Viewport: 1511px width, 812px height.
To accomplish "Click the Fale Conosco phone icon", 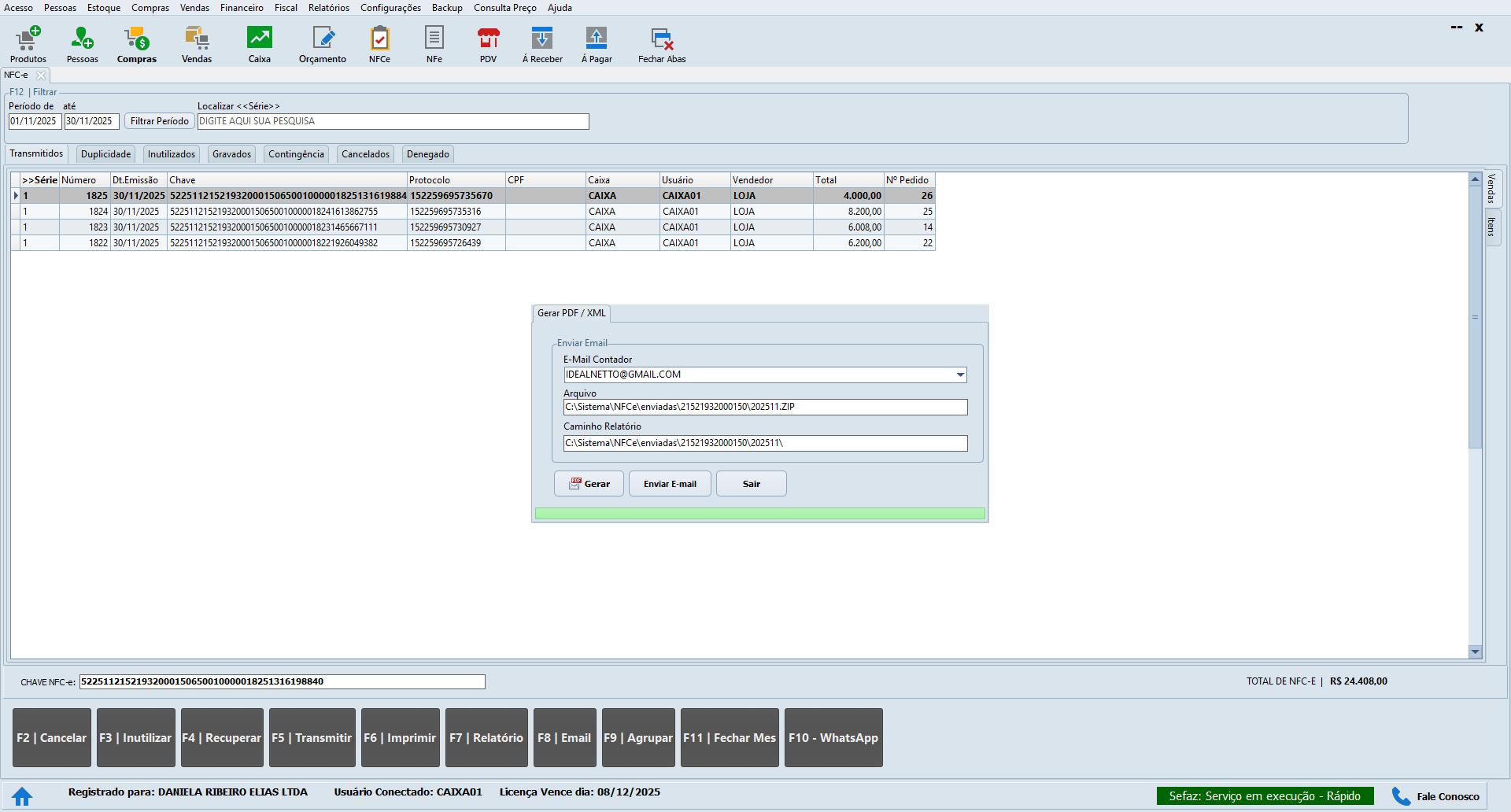I will tap(1401, 796).
